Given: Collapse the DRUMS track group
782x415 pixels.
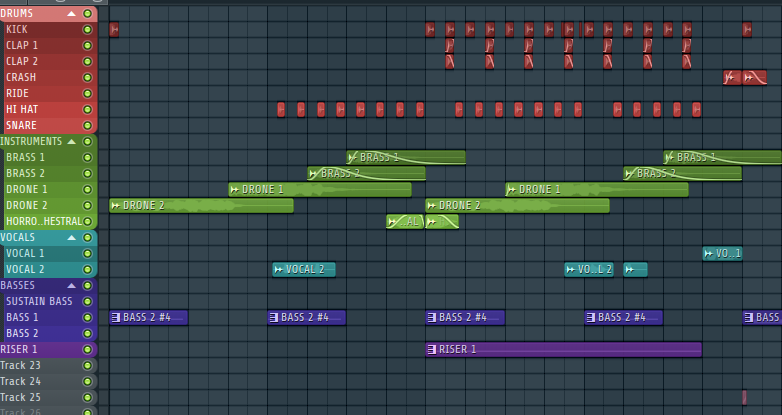Looking at the screenshot, I should [71, 14].
